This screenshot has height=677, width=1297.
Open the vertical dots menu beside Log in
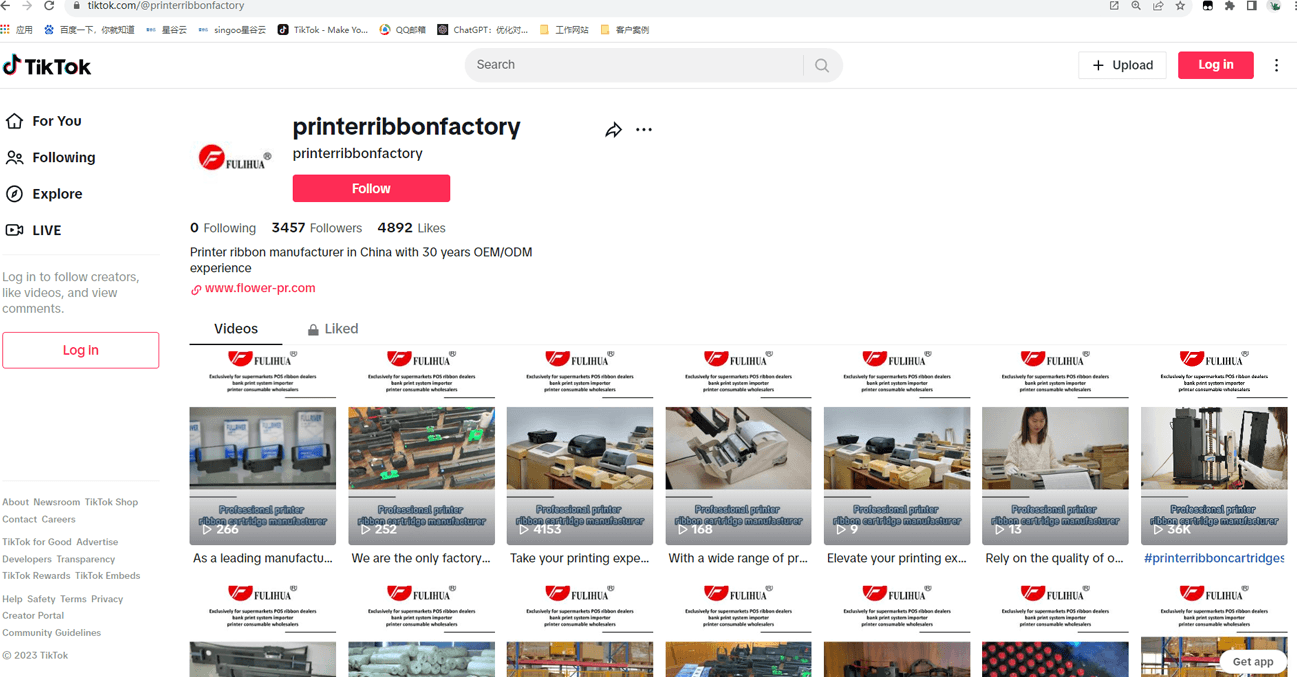pyautogui.click(x=1276, y=65)
